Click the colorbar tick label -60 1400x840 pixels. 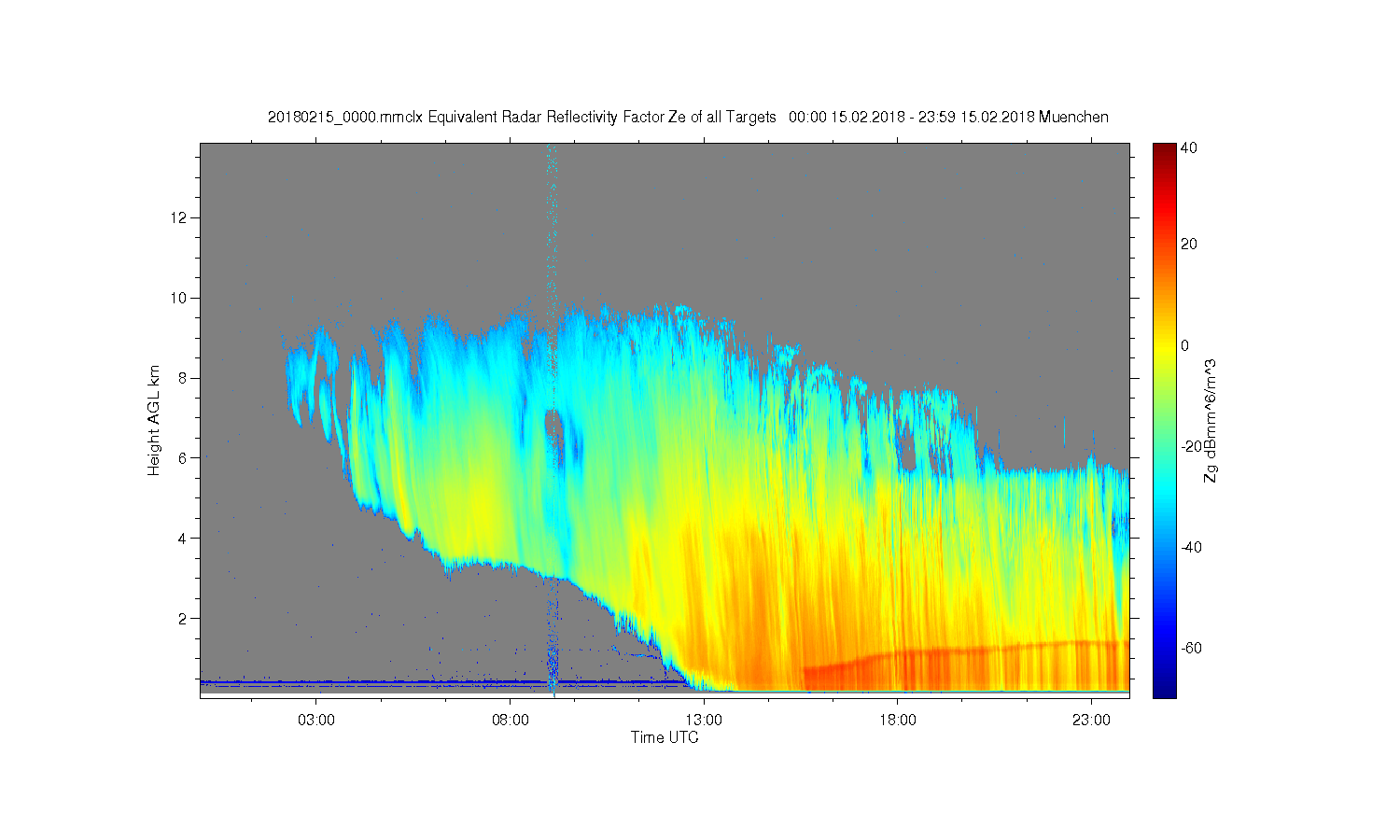pos(1191,648)
